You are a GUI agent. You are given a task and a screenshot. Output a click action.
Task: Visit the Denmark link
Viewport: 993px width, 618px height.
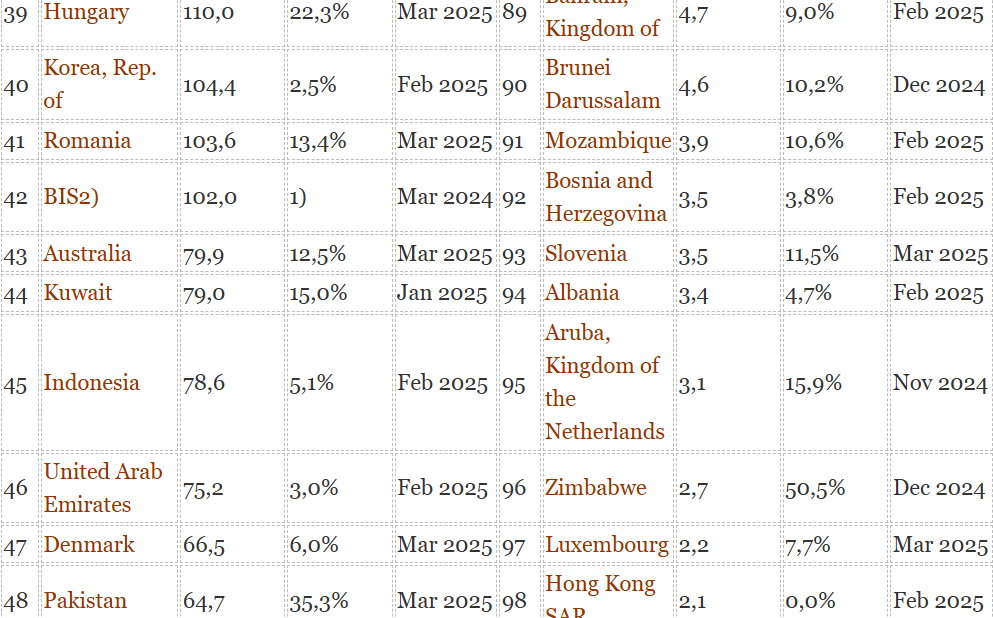[89, 545]
